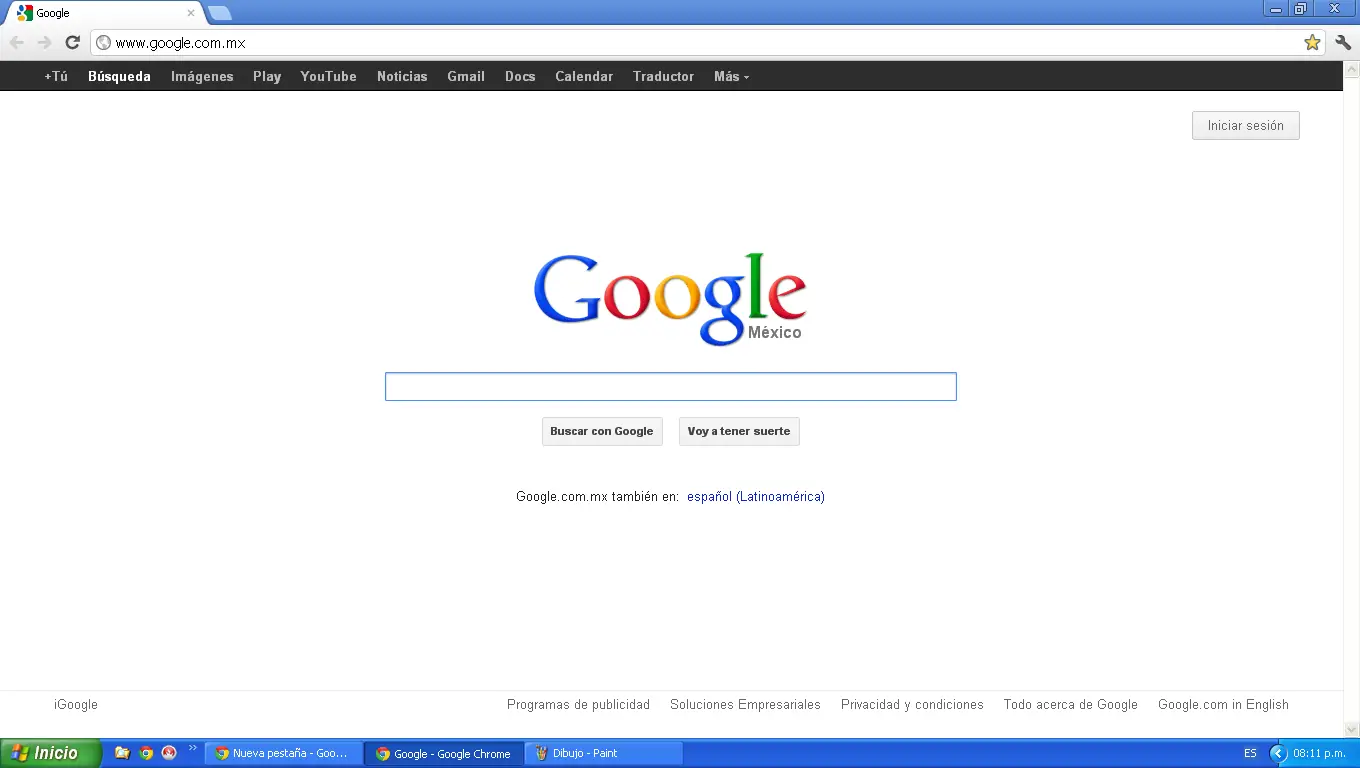Image resolution: width=1360 pixels, height=768 pixels.
Task: Click the Google México logo
Action: pos(670,299)
